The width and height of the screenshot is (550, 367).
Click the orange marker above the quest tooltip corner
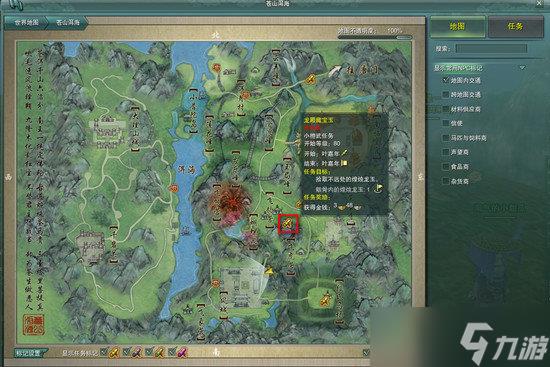[x=372, y=110]
